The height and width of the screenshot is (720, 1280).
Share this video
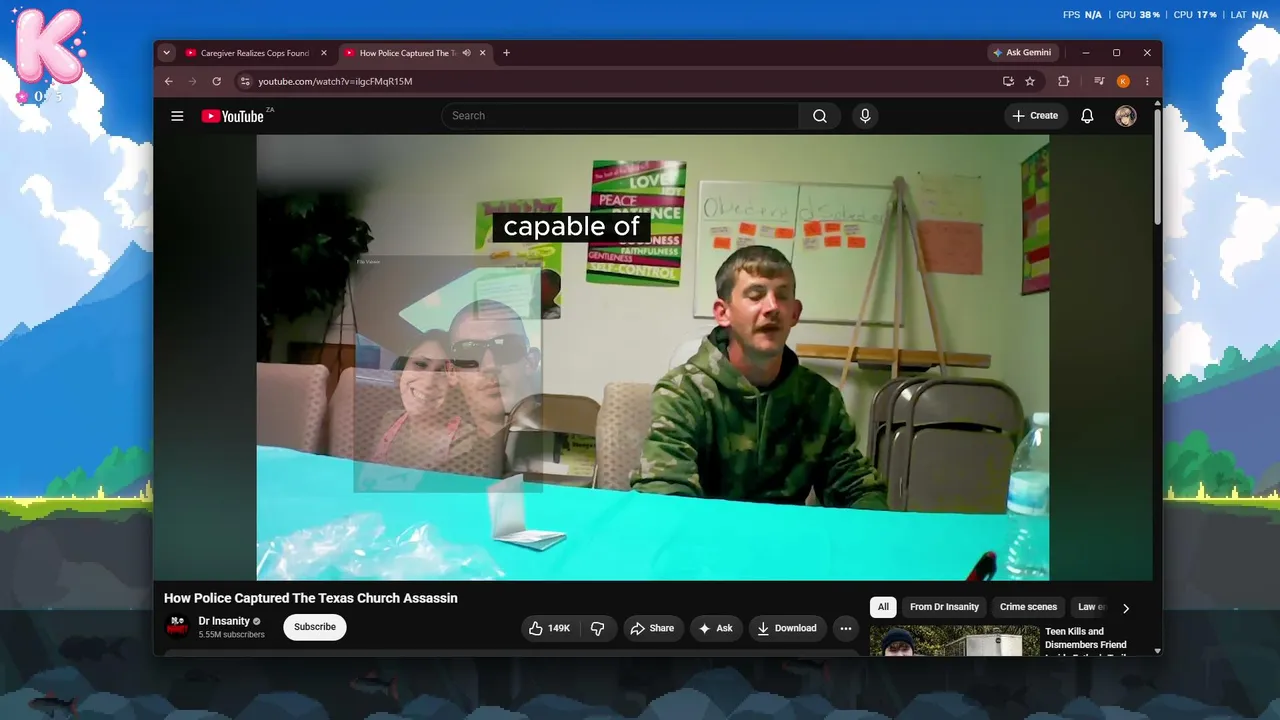651,628
